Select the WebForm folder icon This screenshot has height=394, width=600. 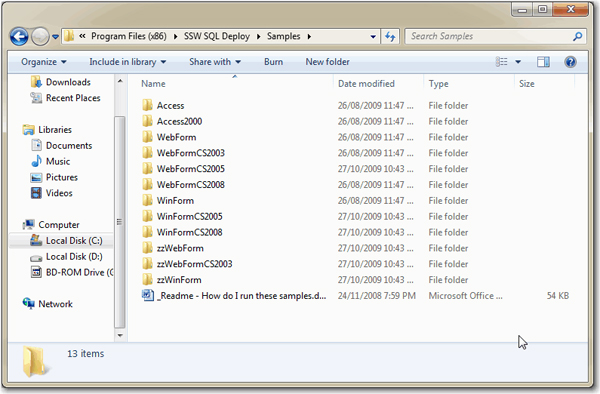[x=147, y=137]
